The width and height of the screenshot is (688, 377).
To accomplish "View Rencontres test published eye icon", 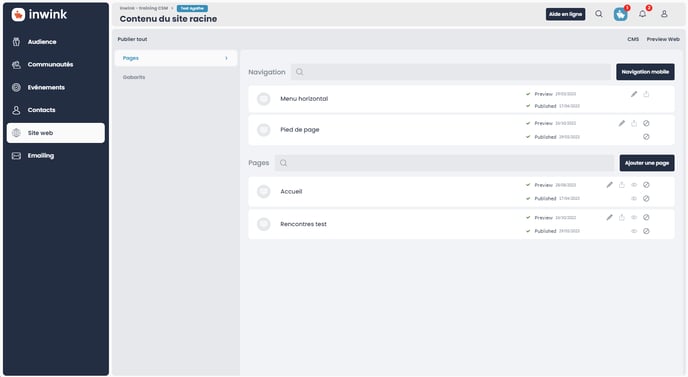I will [634, 231].
